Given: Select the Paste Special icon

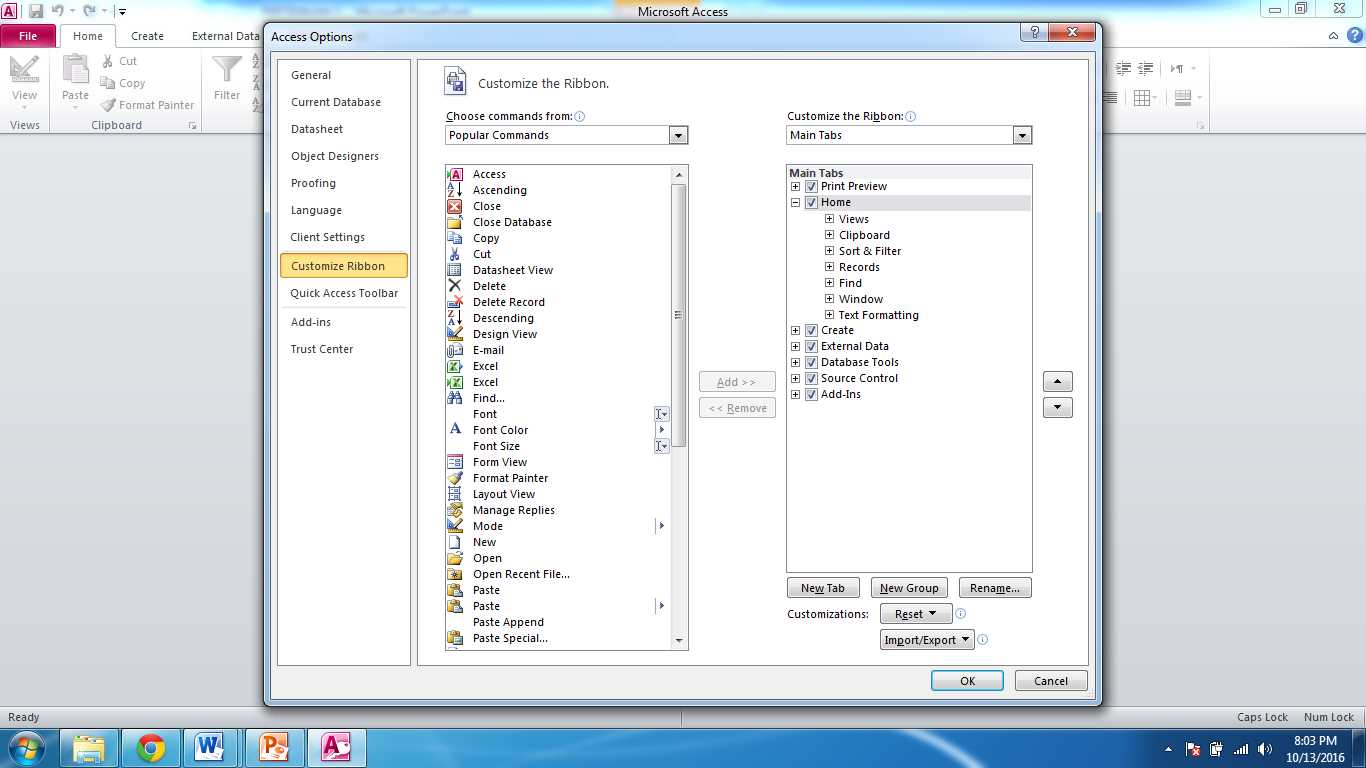Looking at the screenshot, I should coord(455,638).
